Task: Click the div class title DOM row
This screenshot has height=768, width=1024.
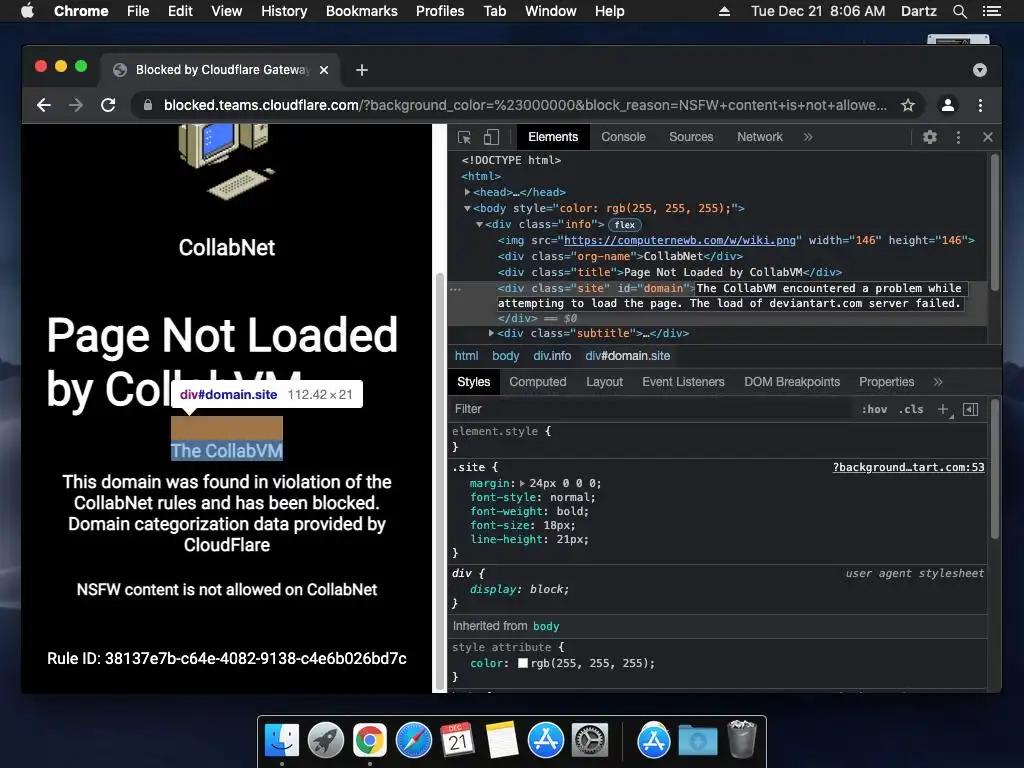Action: pyautogui.click(x=669, y=272)
